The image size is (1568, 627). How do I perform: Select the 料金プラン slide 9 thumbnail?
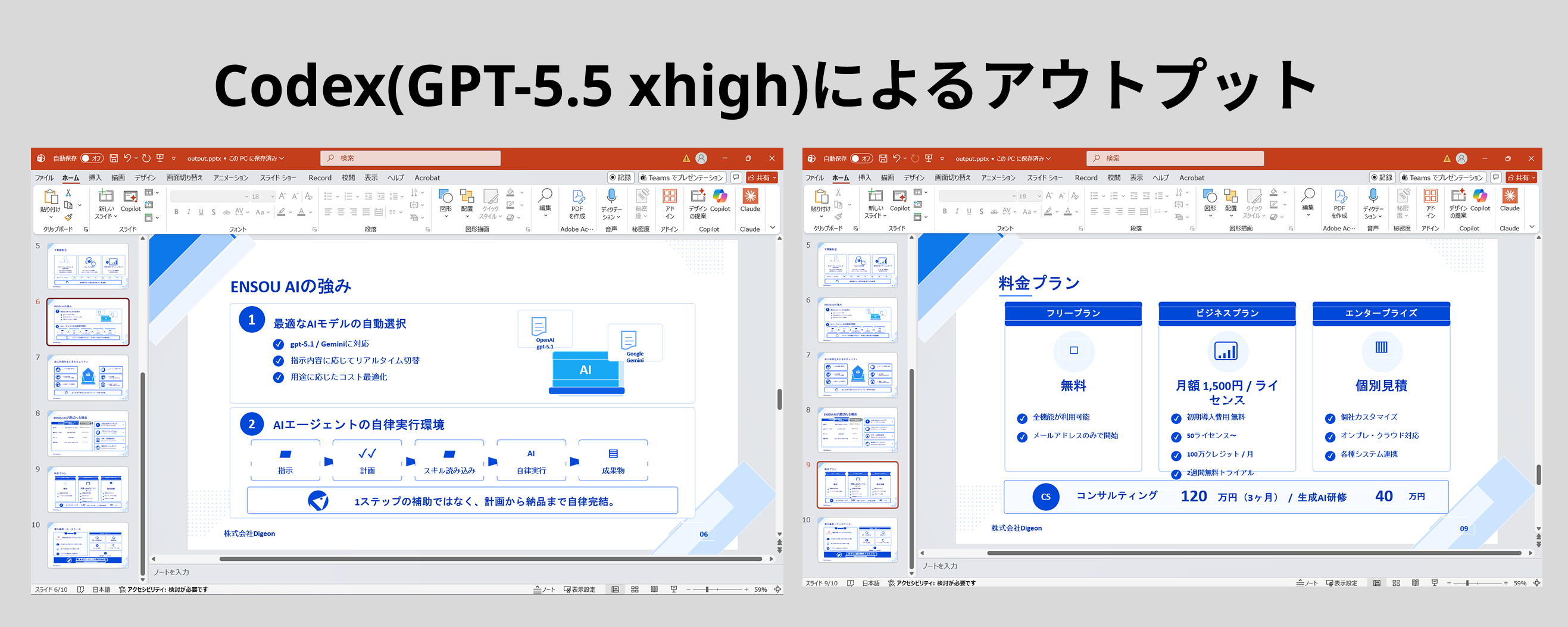(857, 484)
